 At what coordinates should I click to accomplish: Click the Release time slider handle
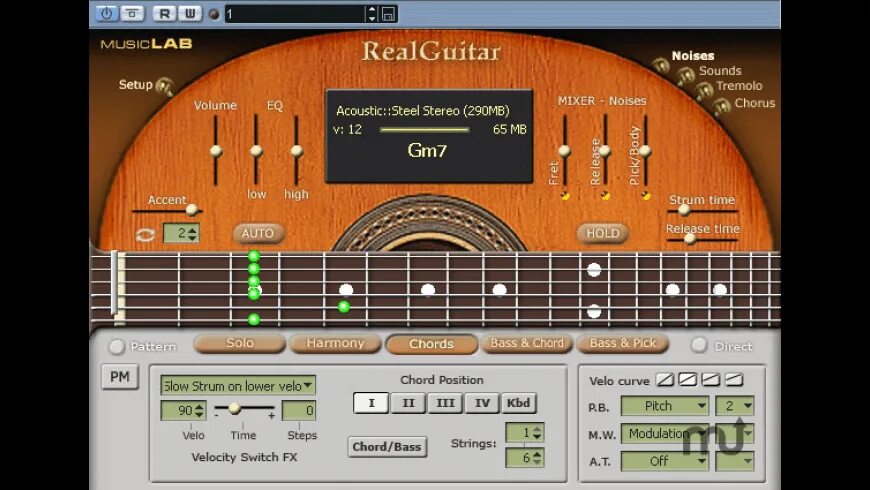point(690,239)
